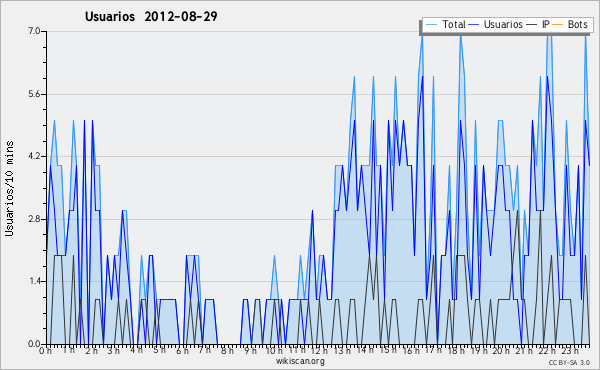Click the '15 h' x-axis label
Image resolution: width=600 pixels, height=370 pixels.
(388, 350)
